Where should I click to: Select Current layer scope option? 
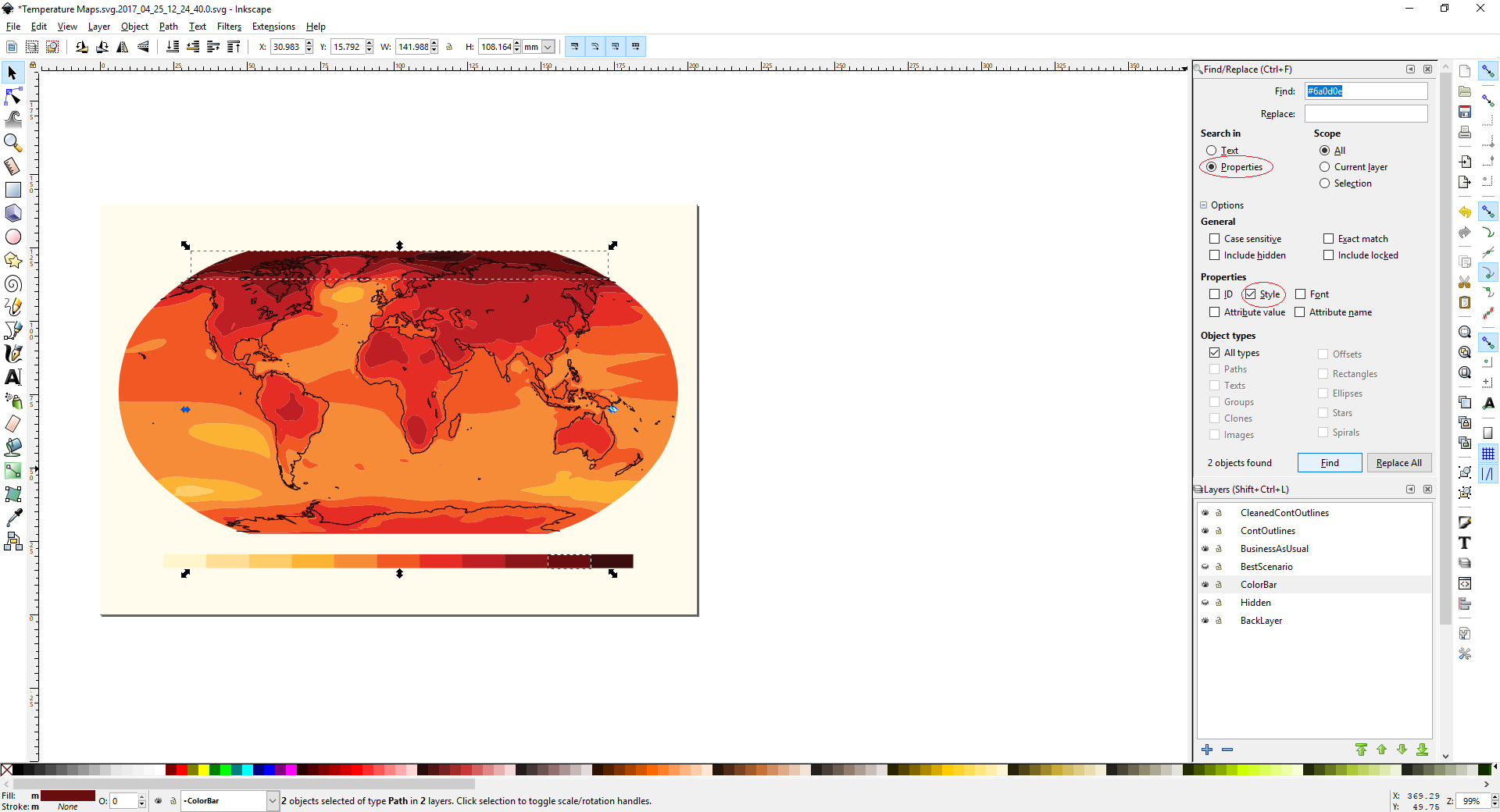tap(1324, 167)
